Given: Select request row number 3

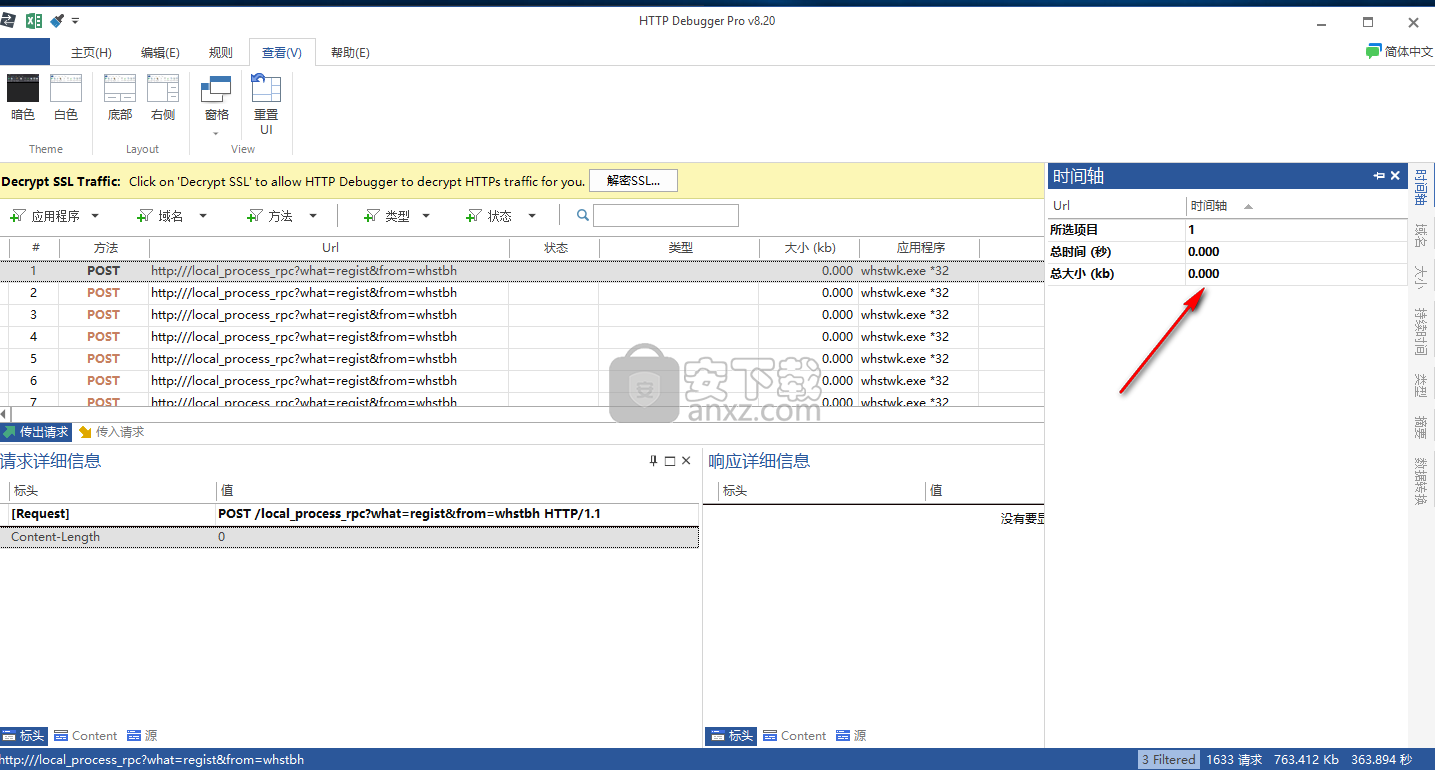Looking at the screenshot, I should (x=522, y=315).
